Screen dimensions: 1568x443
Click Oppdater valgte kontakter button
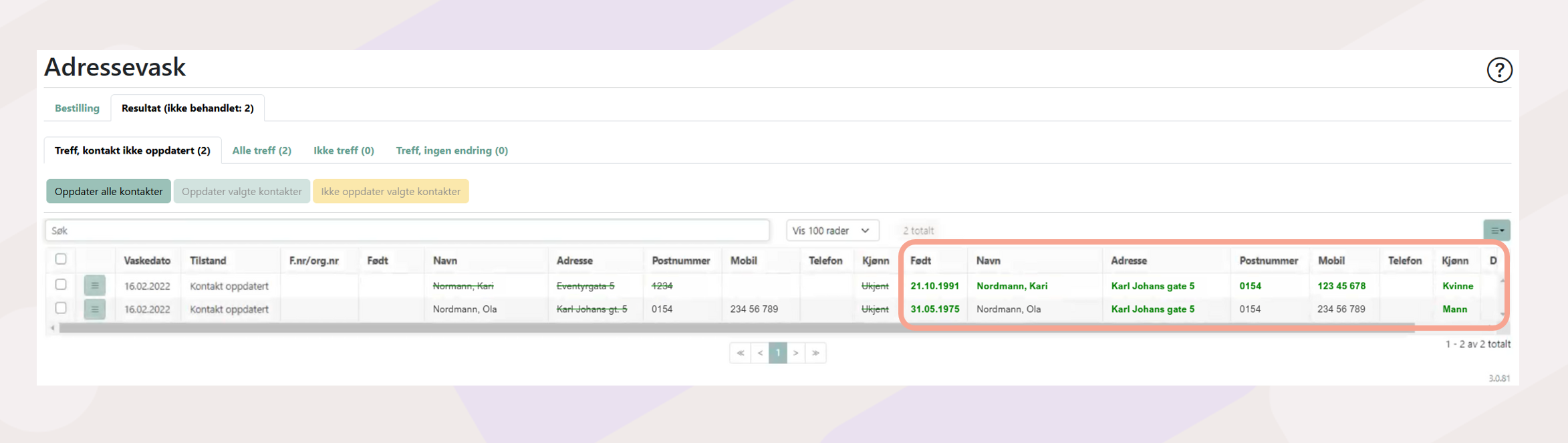(242, 191)
